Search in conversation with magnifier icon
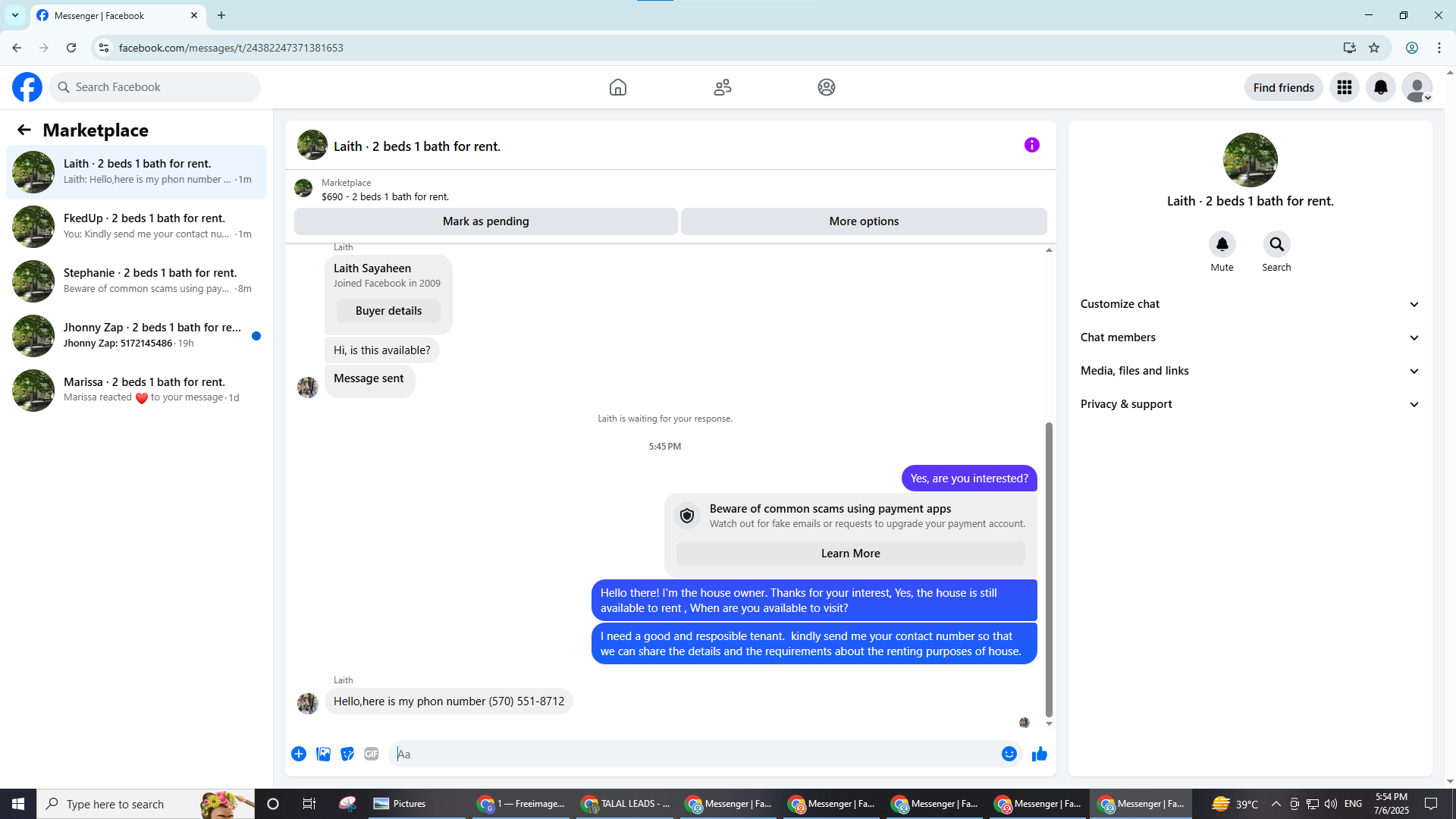The width and height of the screenshot is (1456, 819). [x=1277, y=244]
